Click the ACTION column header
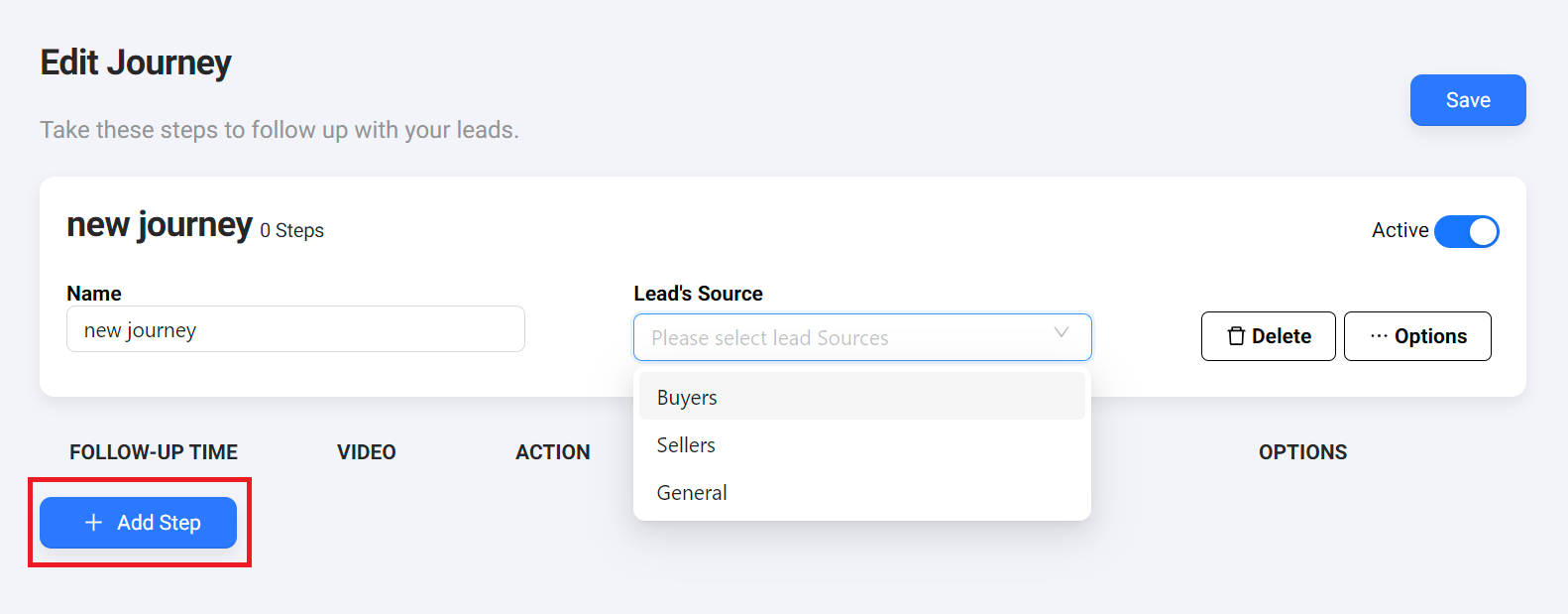Viewport: 1568px width, 614px height. (552, 452)
